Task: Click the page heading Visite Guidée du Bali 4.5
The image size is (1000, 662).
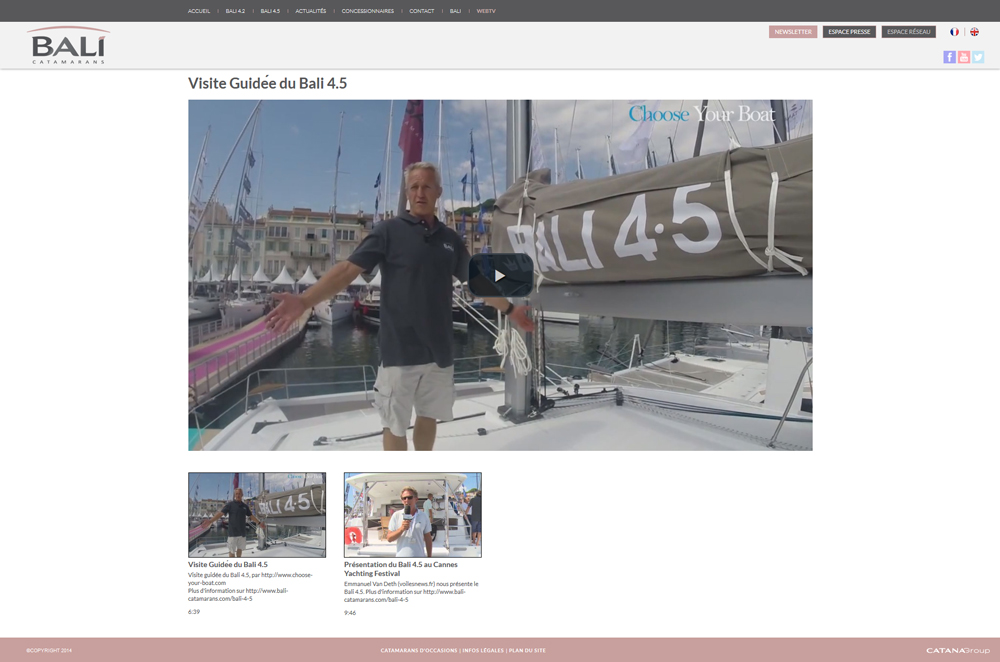Action: pos(267,84)
